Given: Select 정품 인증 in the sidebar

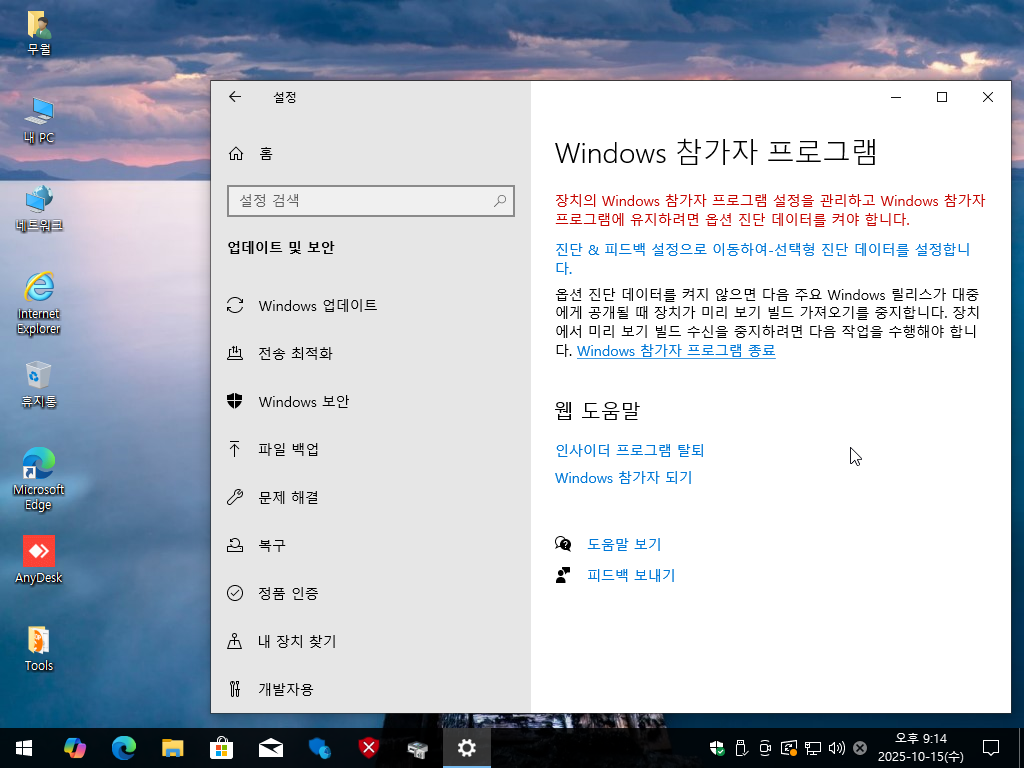Looking at the screenshot, I should pos(370,593).
